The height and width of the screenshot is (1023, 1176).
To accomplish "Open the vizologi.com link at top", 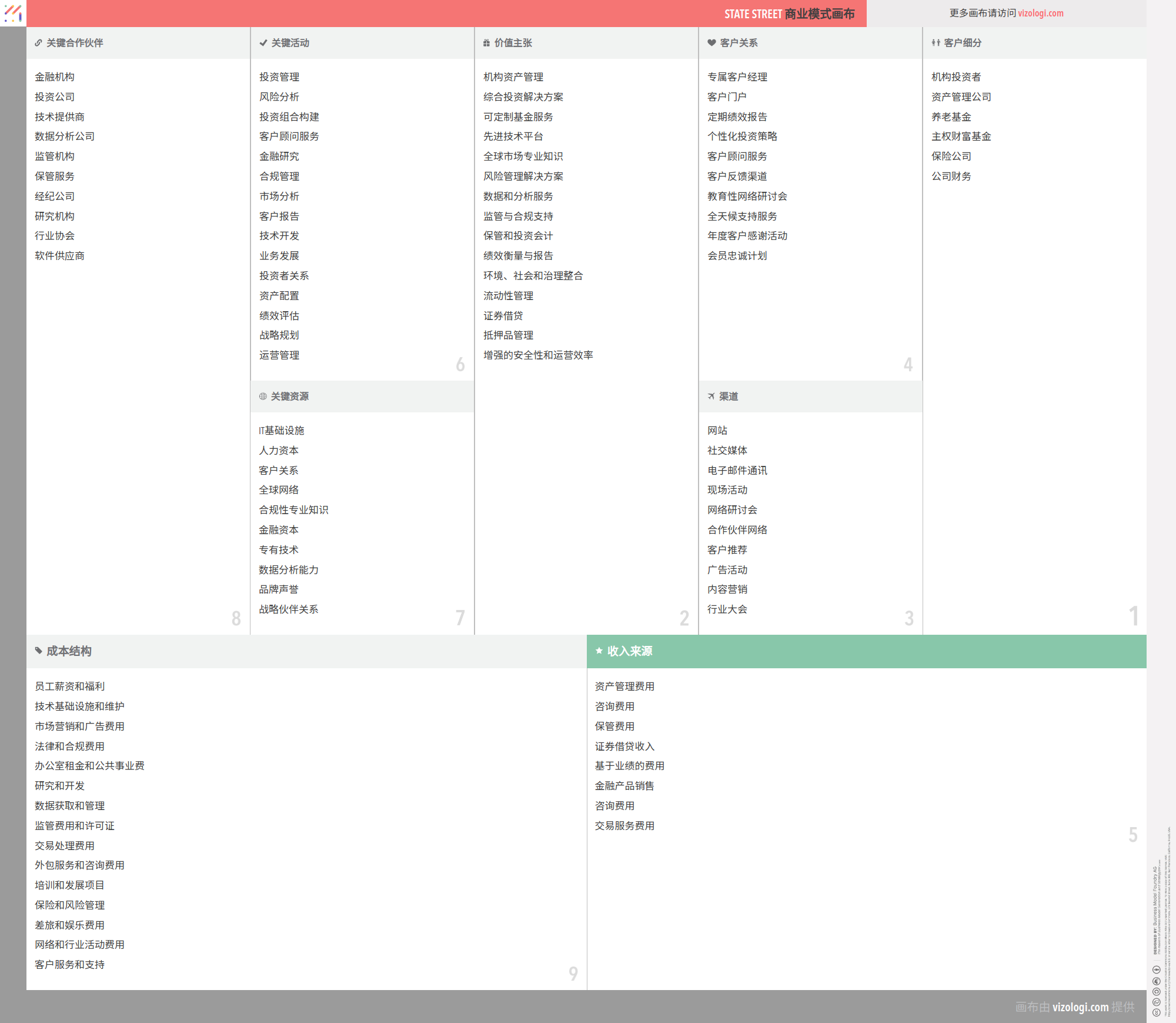I will pos(1040,13).
